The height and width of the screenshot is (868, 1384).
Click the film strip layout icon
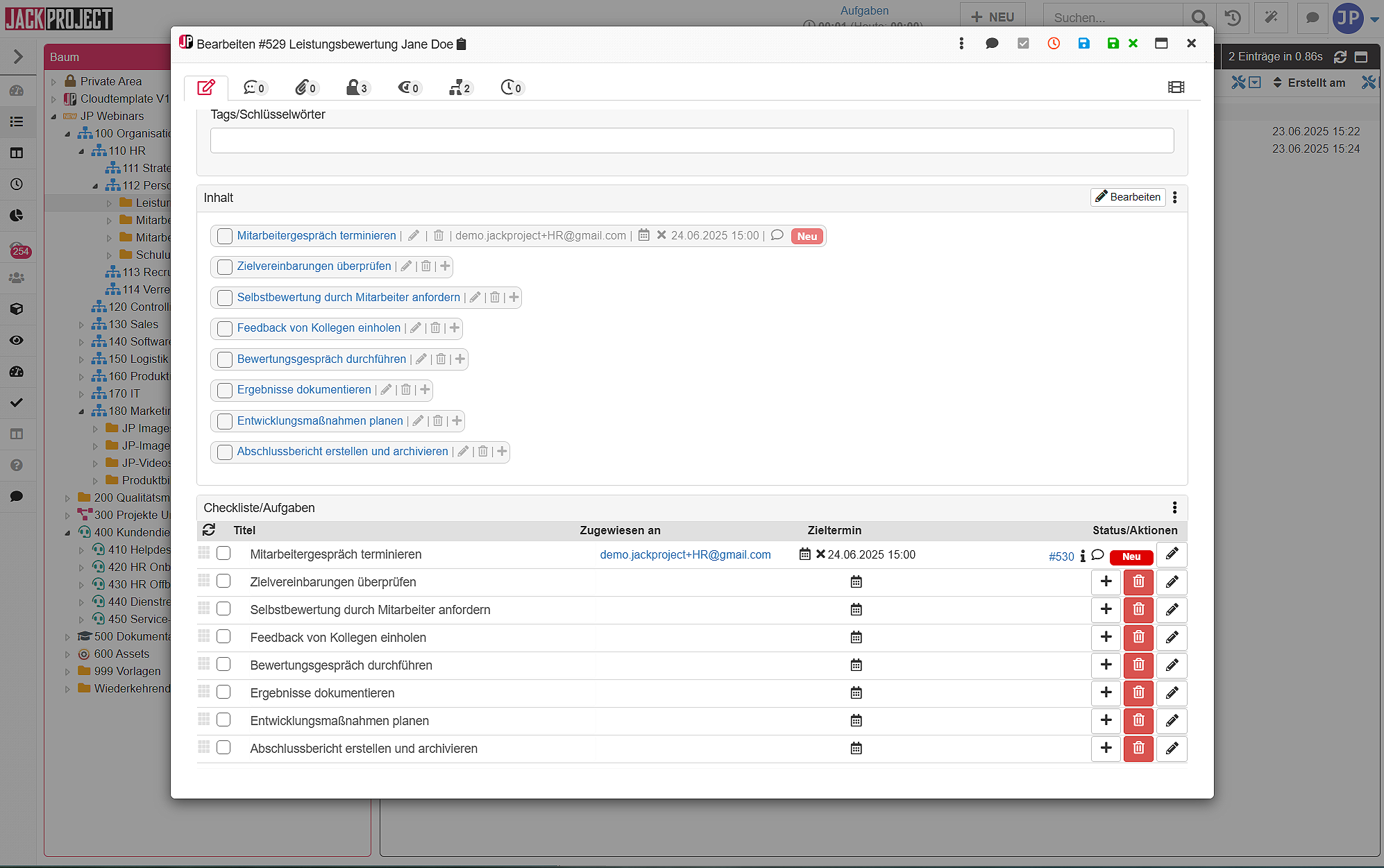[1176, 87]
